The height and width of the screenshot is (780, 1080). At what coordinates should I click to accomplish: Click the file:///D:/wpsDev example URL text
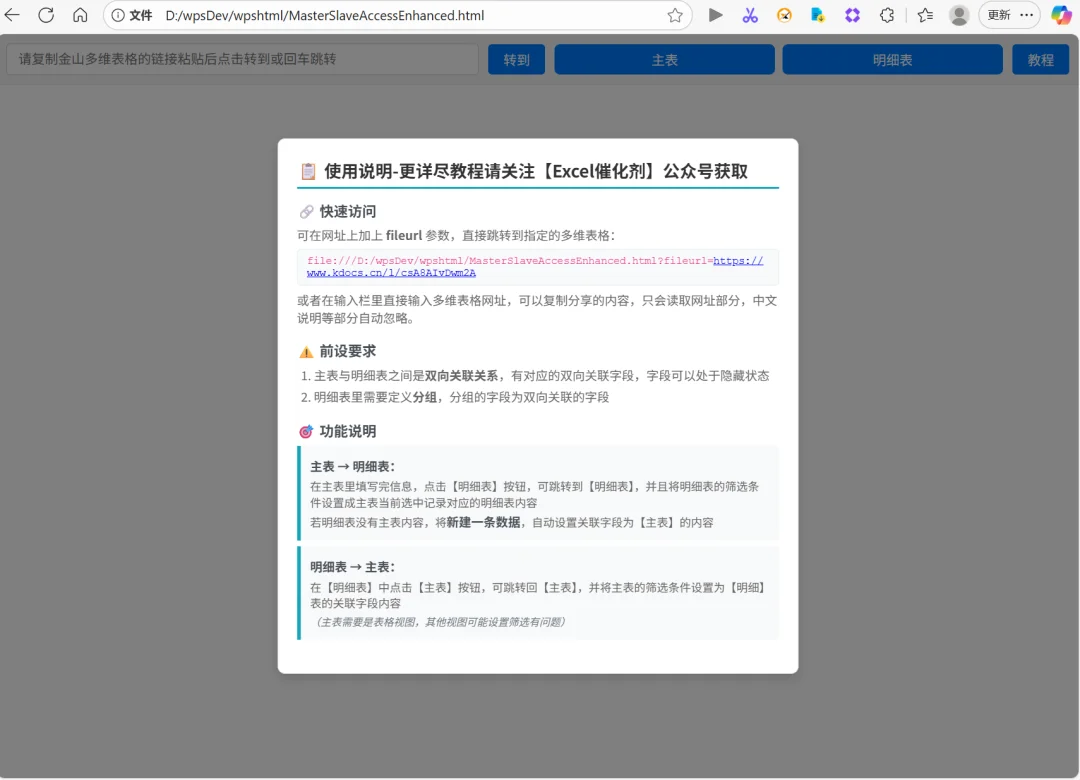(x=510, y=261)
